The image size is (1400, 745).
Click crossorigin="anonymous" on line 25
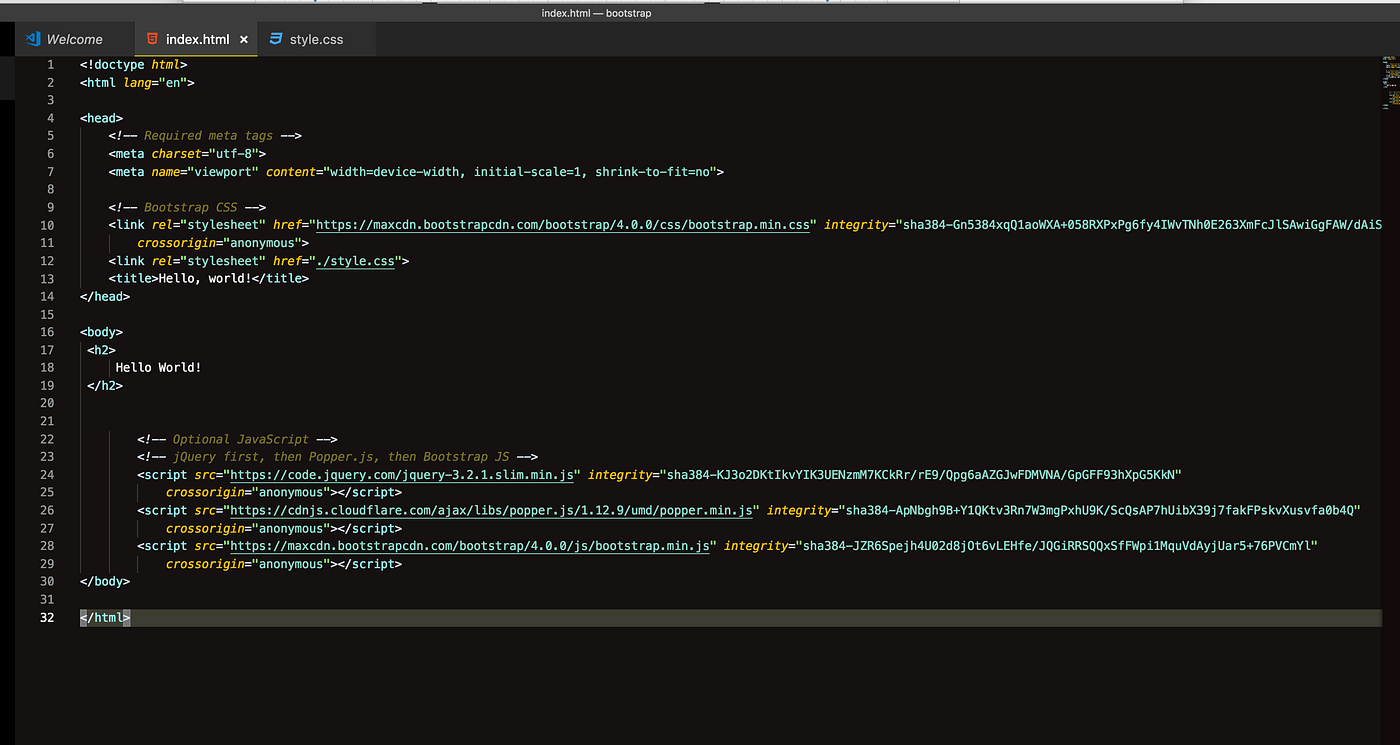click(248, 492)
